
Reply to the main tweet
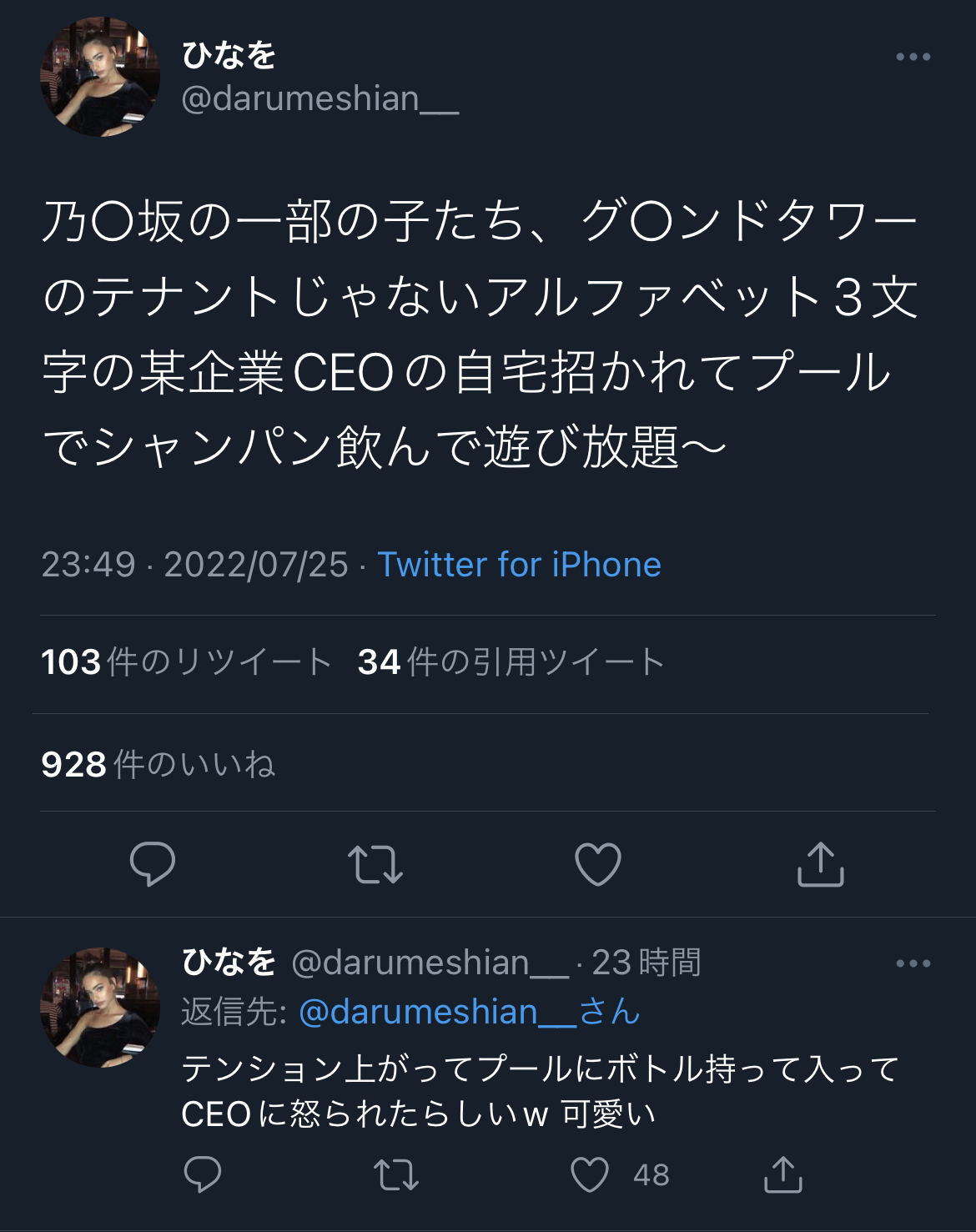tap(153, 864)
